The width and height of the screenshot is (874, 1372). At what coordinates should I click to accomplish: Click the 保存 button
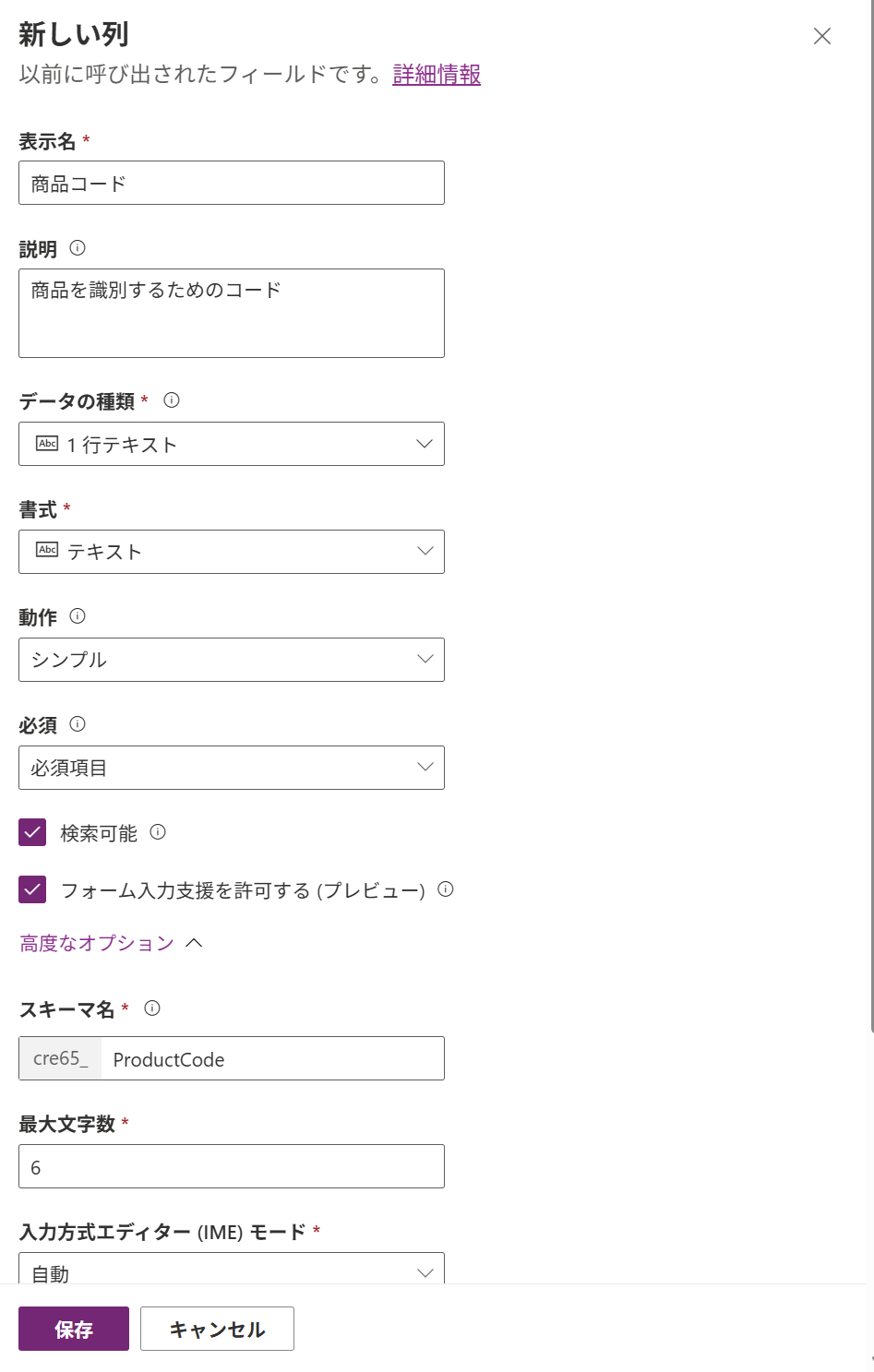[73, 1329]
